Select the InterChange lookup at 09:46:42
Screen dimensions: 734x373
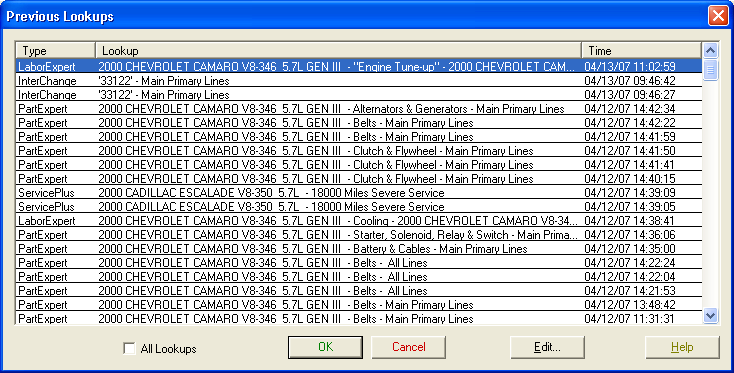pyautogui.click(x=359, y=80)
